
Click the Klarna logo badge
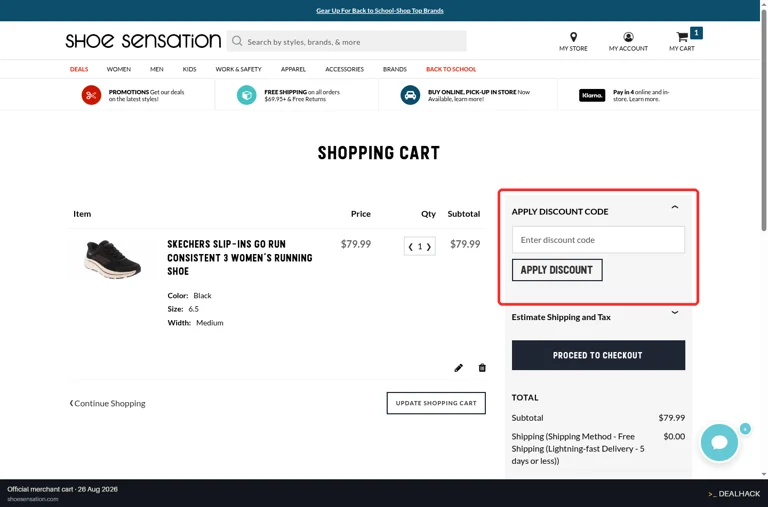click(592, 95)
